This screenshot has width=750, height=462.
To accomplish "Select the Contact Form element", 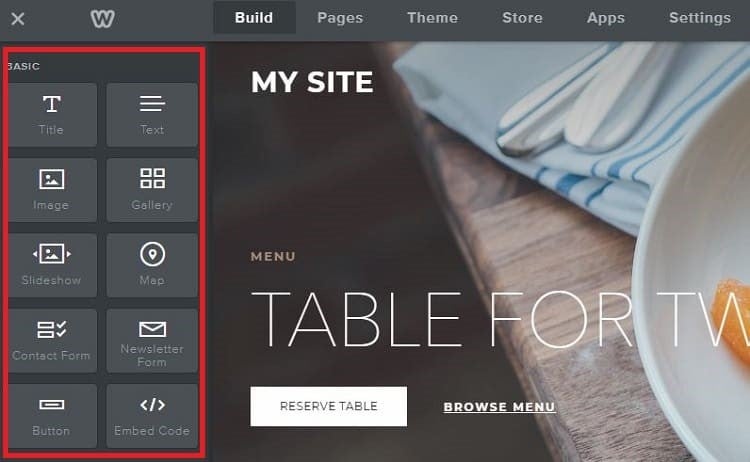I will pos(53,341).
